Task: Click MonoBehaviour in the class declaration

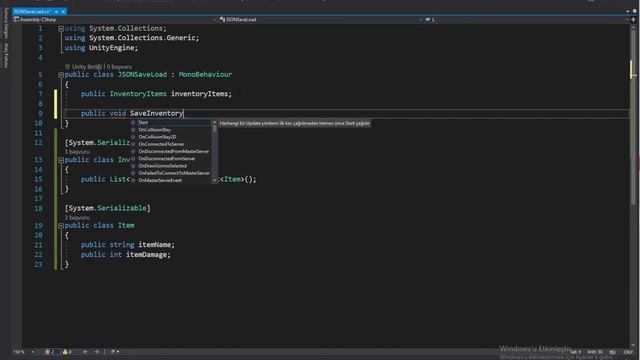Action: 205,75
